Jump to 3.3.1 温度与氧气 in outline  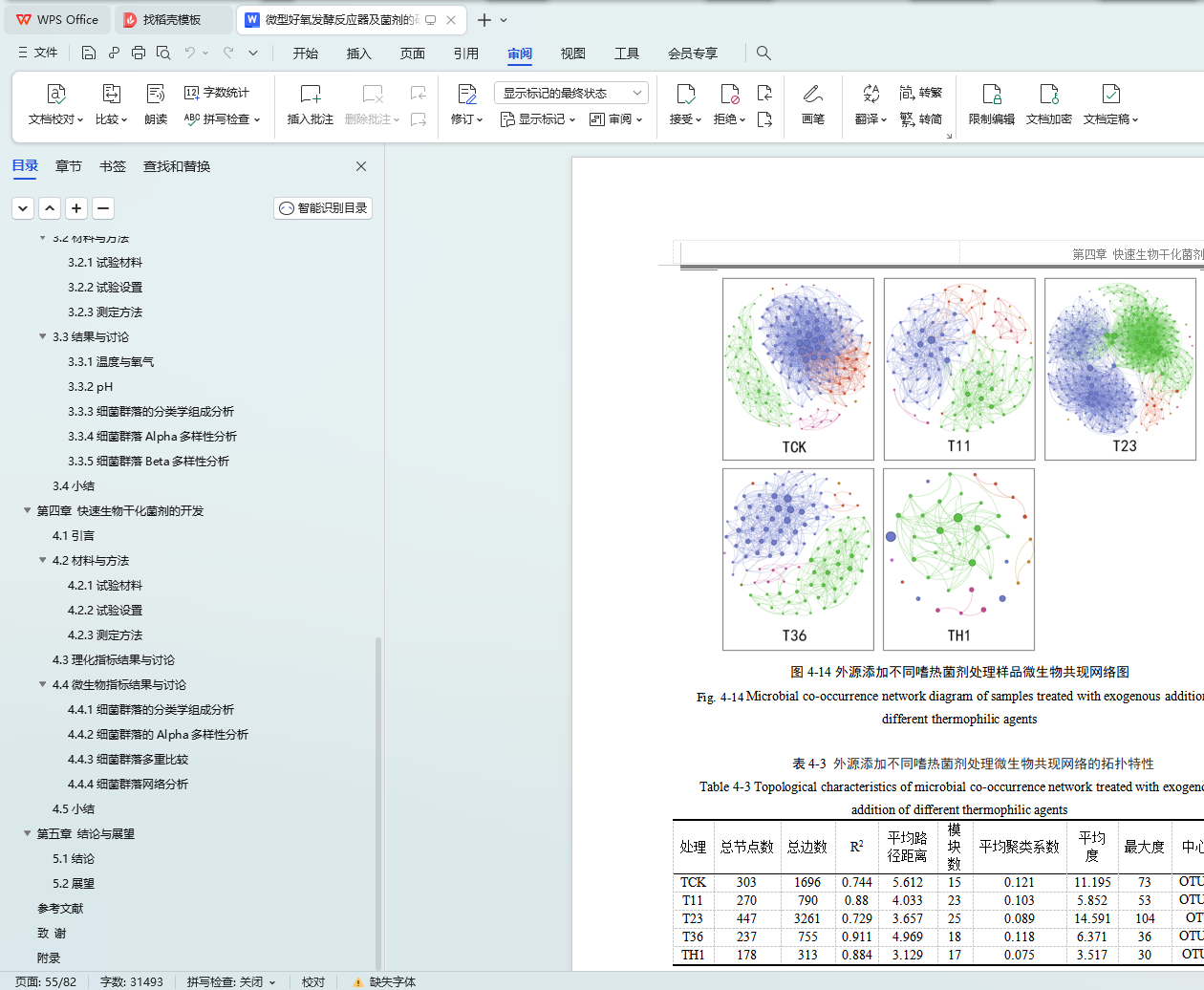pyautogui.click(x=111, y=361)
